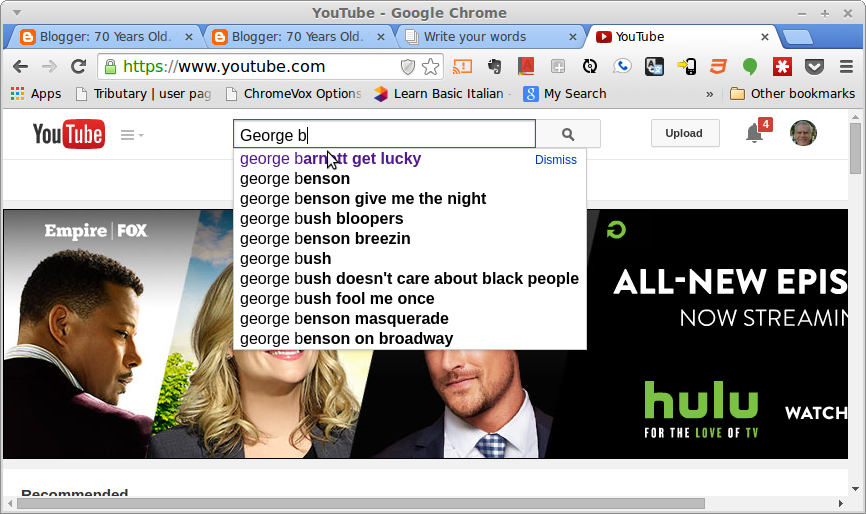Screen dimensions: 866x514
Task: Click the vertical scrollbar thumb
Action: pos(855,149)
